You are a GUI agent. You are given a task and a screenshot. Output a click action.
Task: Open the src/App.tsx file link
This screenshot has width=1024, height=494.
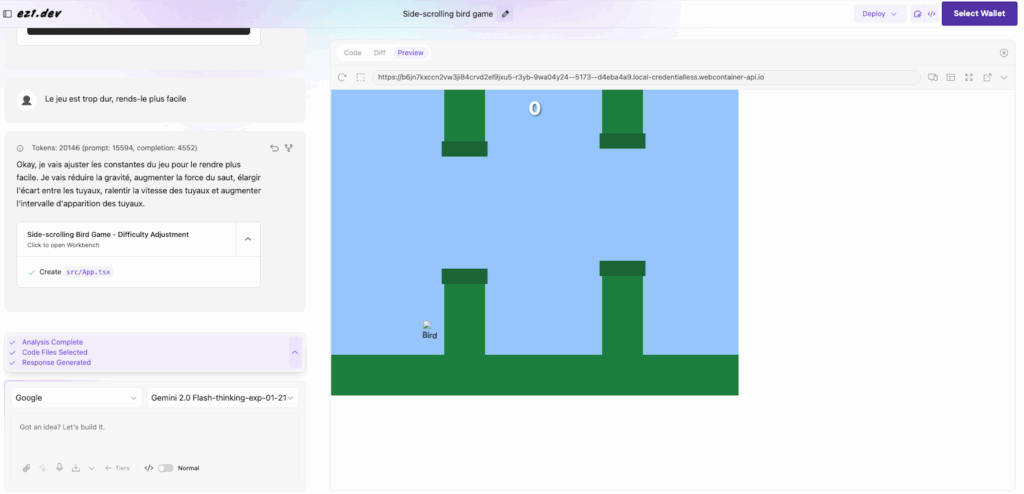88,272
